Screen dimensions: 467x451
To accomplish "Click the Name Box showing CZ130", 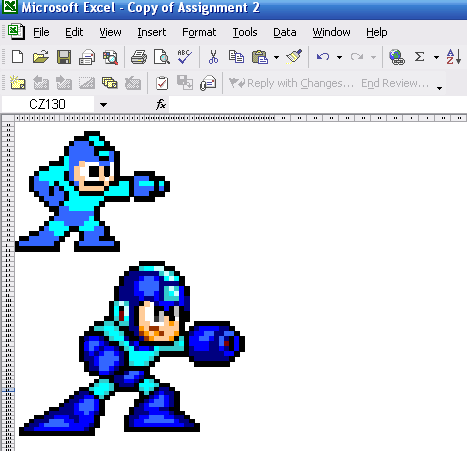I will point(47,105).
